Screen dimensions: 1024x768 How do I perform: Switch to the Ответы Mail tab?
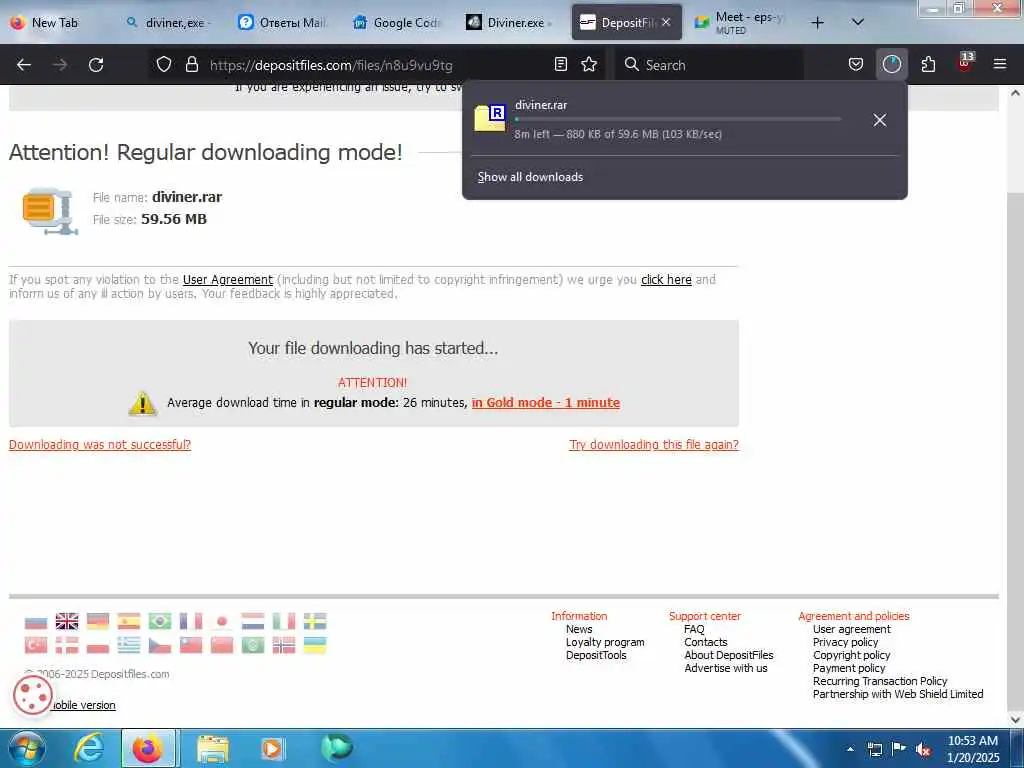tap(284, 22)
